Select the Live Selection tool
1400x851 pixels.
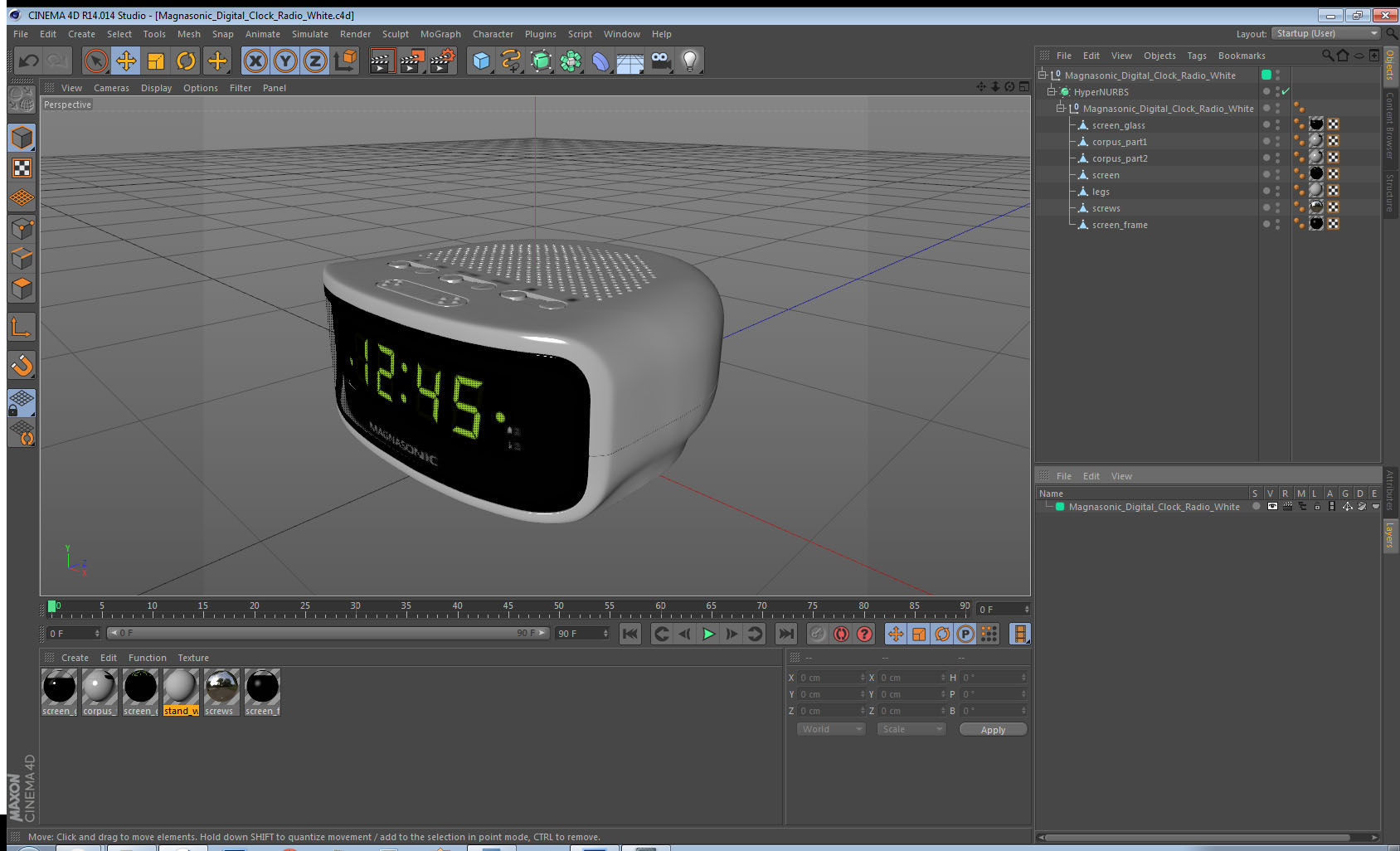[96, 61]
